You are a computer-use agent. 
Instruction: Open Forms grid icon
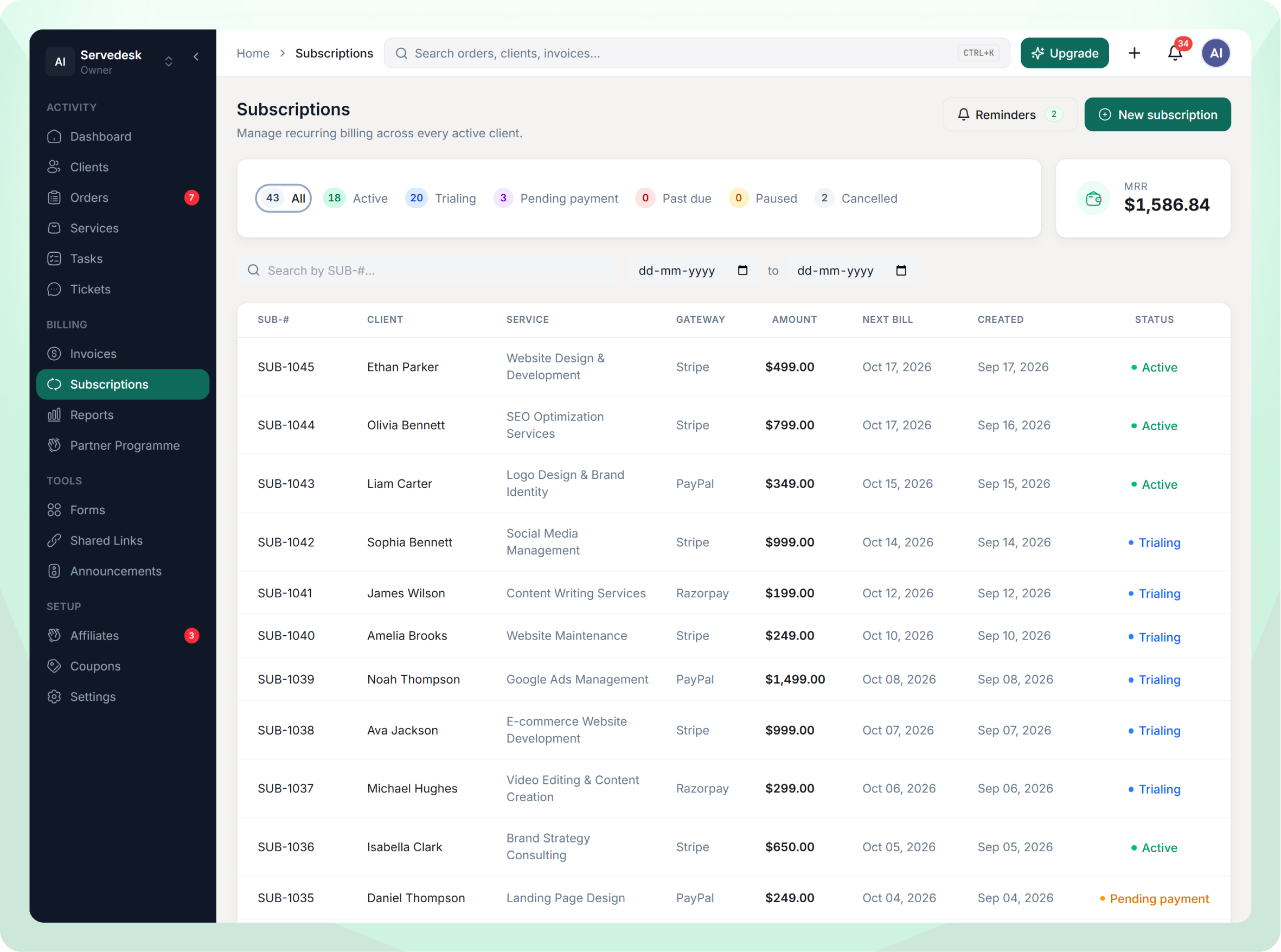(x=54, y=510)
